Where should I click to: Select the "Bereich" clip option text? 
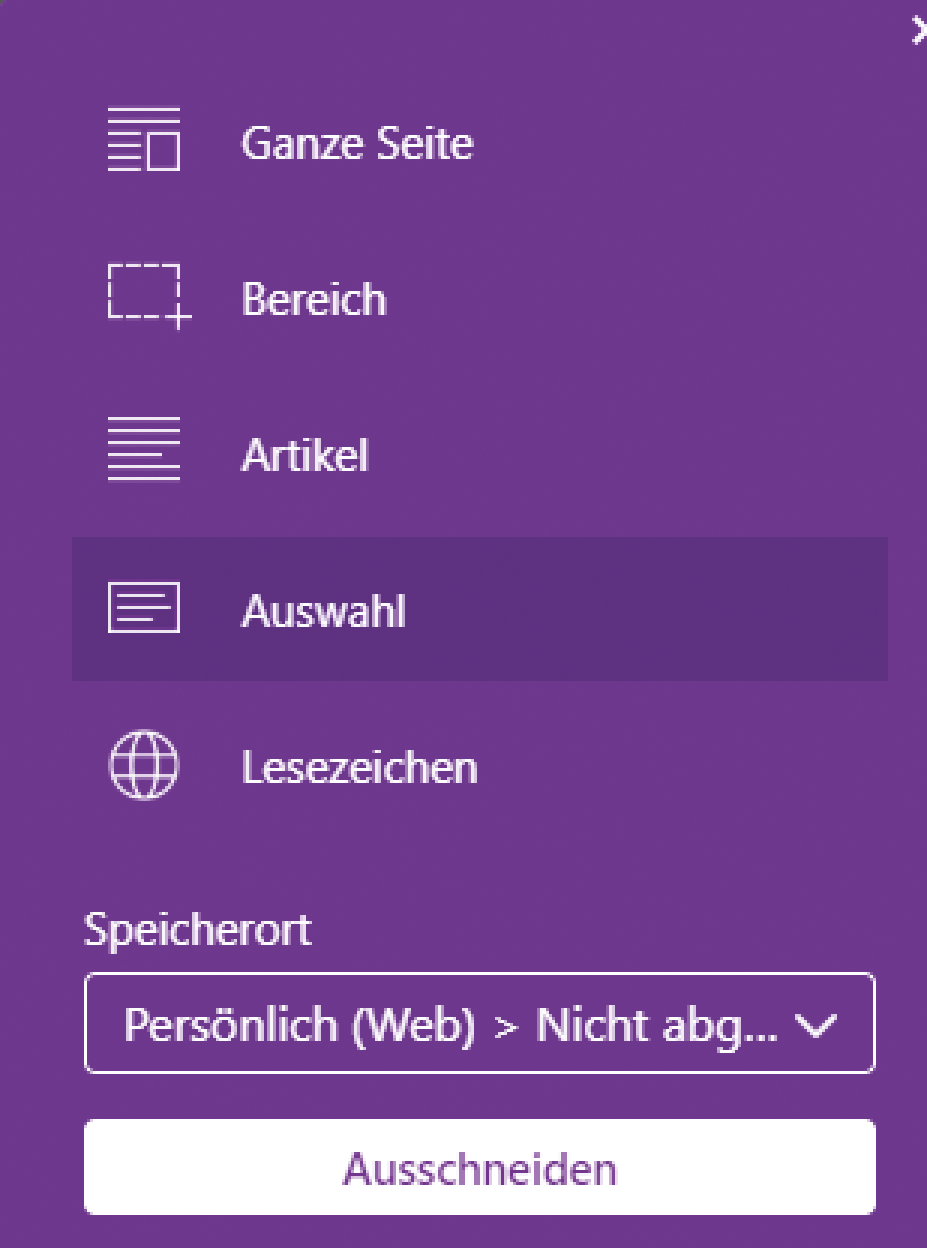tap(313, 299)
